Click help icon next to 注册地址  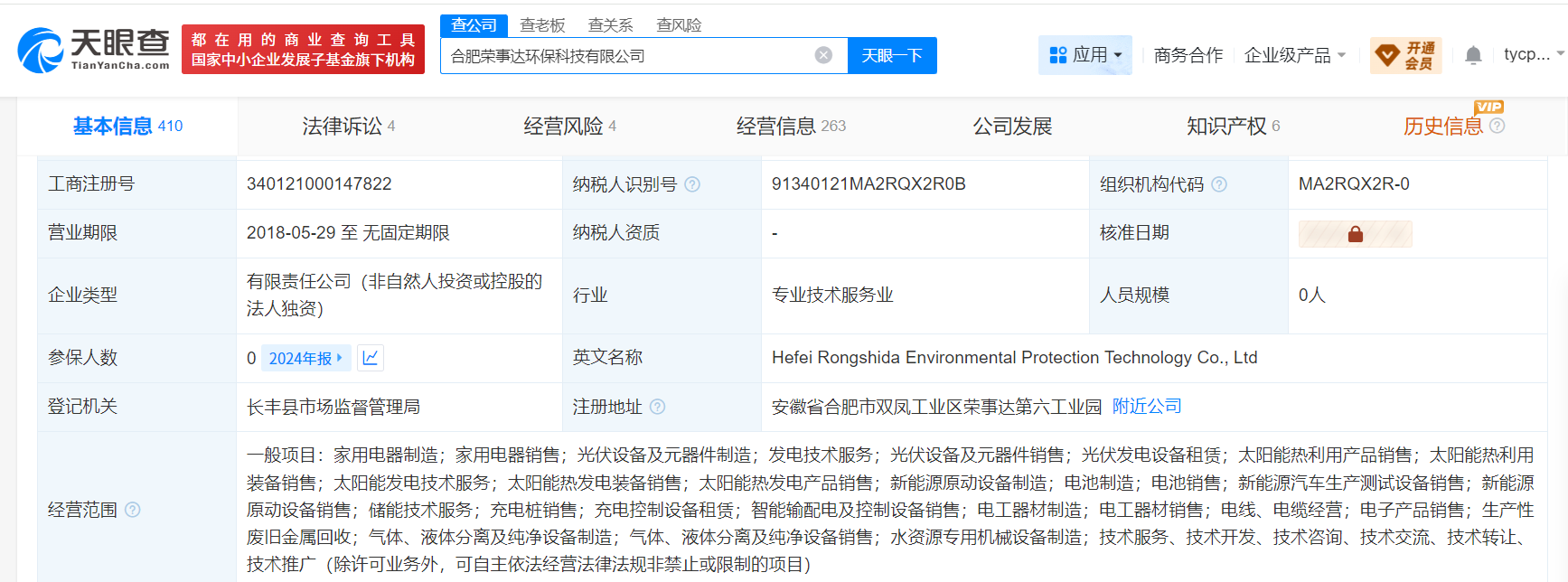tap(658, 407)
